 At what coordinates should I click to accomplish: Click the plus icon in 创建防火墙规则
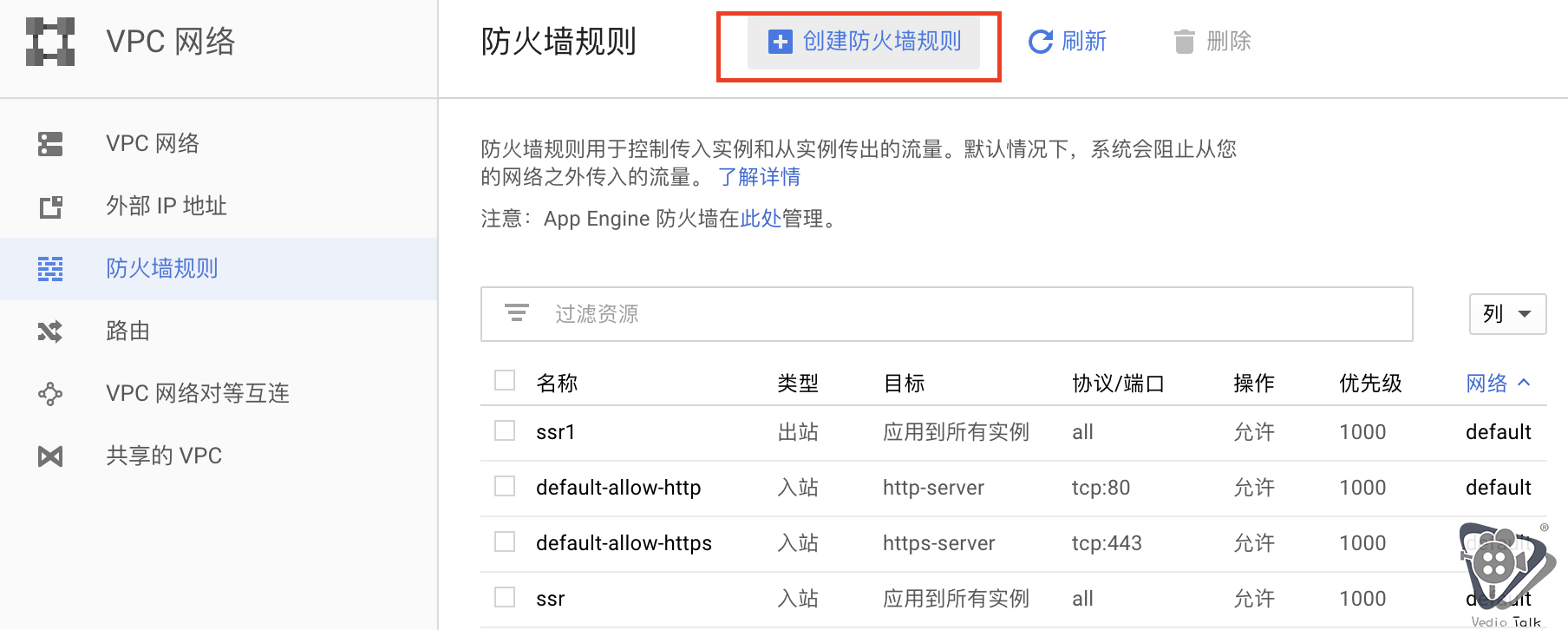781,42
